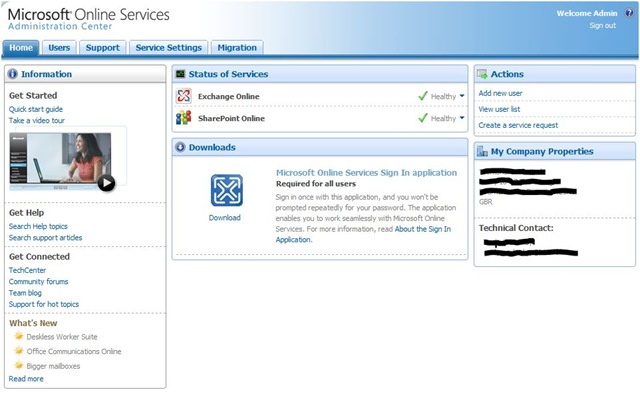This screenshot has width=640, height=398.
Task: Go to the Service Settings tab
Action: click(169, 48)
